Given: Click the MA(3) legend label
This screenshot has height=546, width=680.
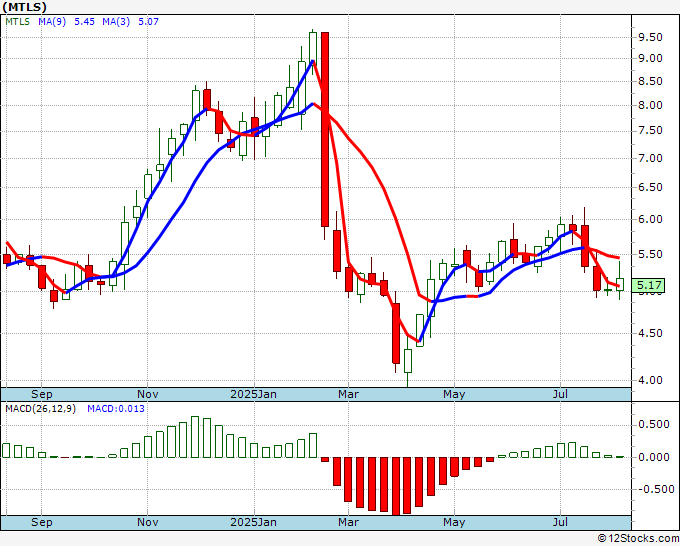Looking at the screenshot, I should [116, 22].
